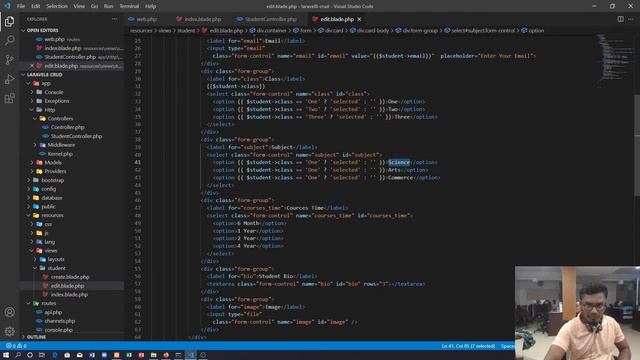Close the edit.blade.php editor tab
The height and width of the screenshot is (360, 640).
[359, 19]
